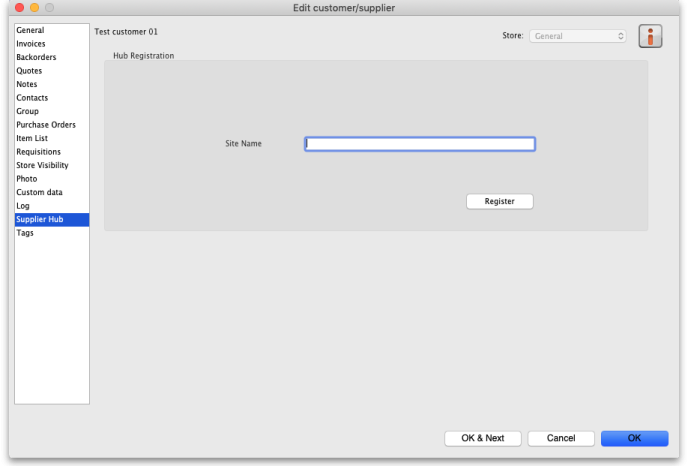Open the Tags section
Image resolution: width=688 pixels, height=466 pixels.
25,233
